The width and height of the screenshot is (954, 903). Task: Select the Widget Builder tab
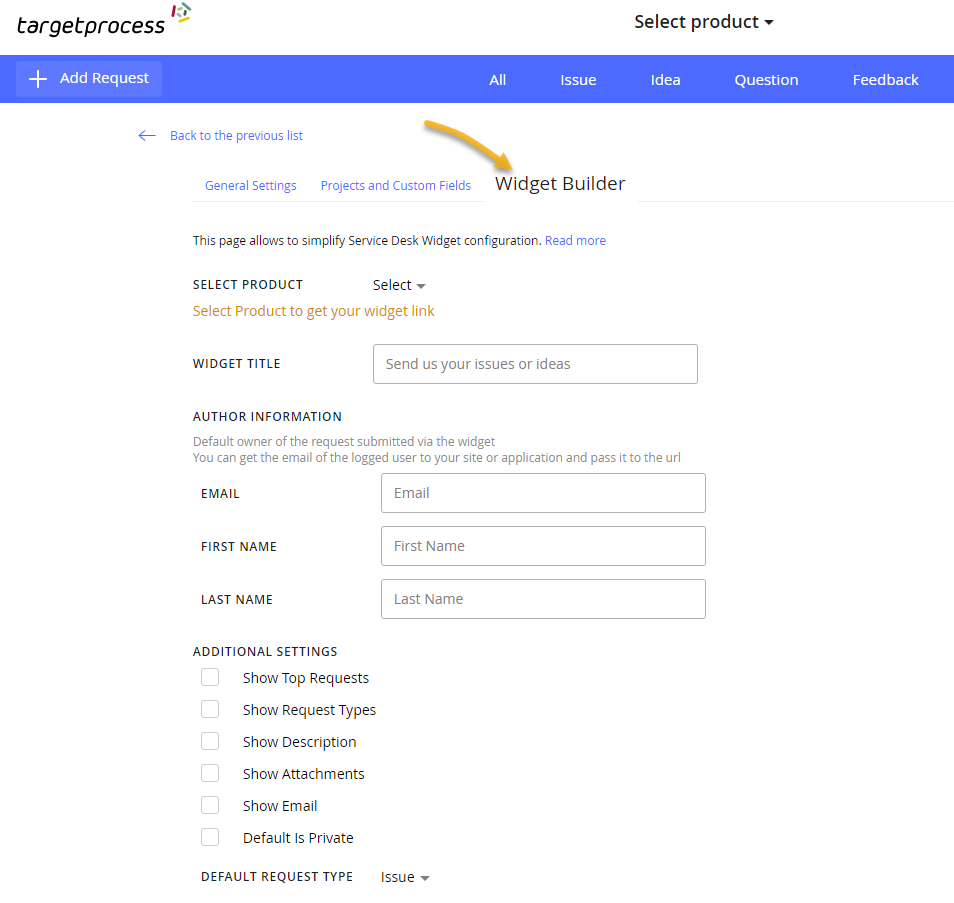pyautogui.click(x=560, y=184)
